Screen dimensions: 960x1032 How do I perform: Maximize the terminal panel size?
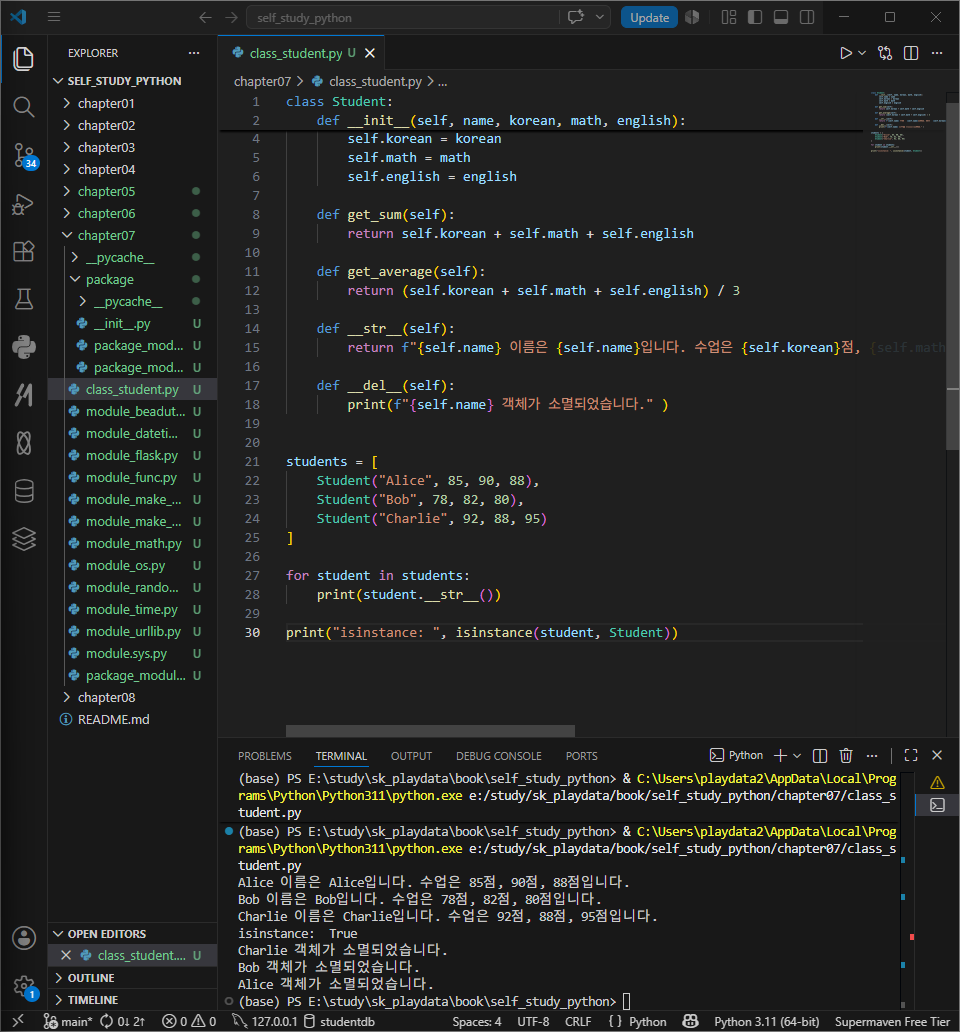(x=911, y=755)
